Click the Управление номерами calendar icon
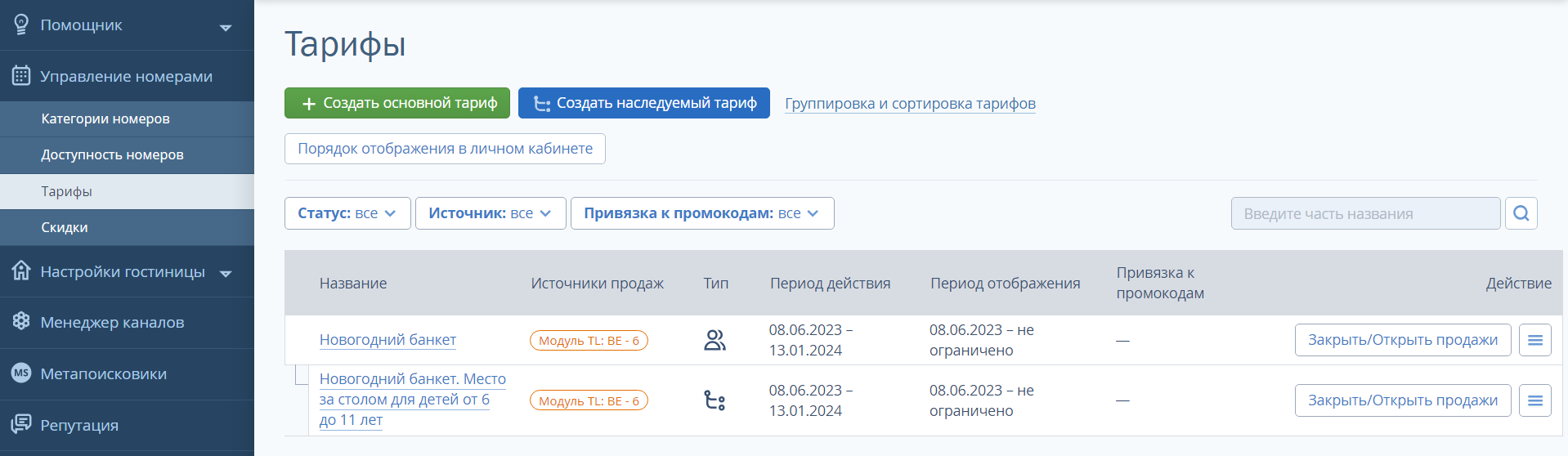This screenshot has width=1568, height=456. coord(21,76)
